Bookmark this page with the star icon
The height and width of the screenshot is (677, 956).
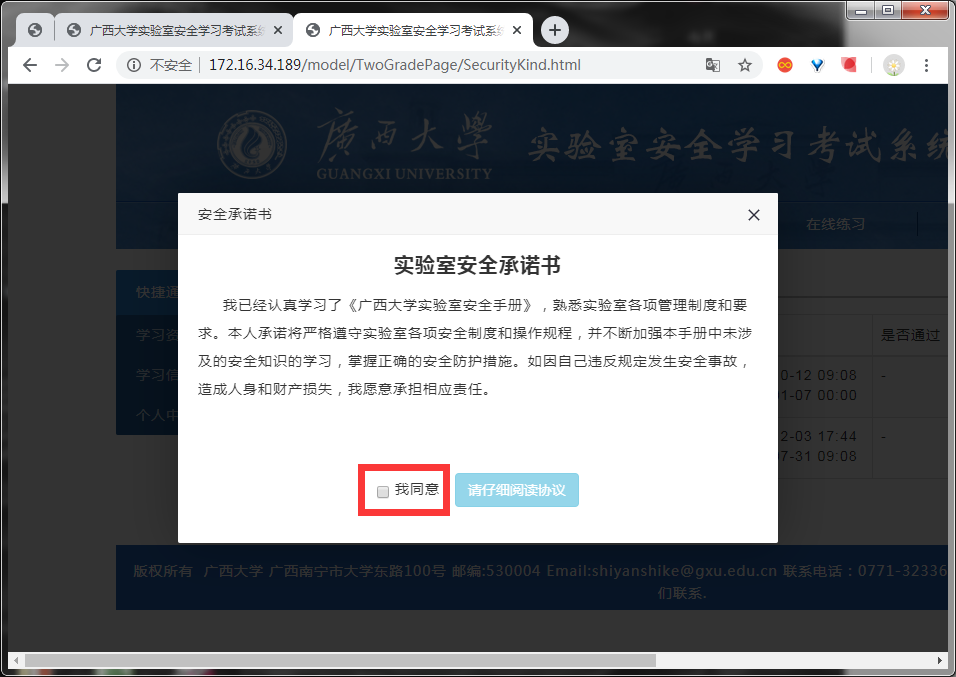[744, 65]
